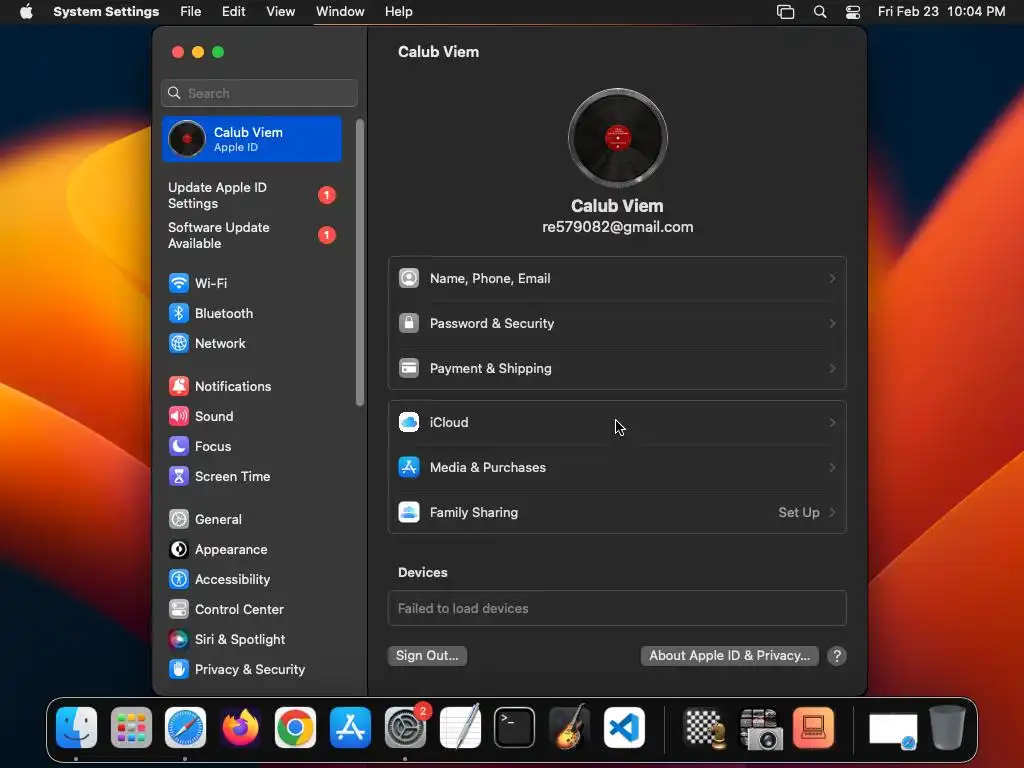1024x768 pixels.
Task: Open Spotlight search in menu bar
Action: point(820,12)
